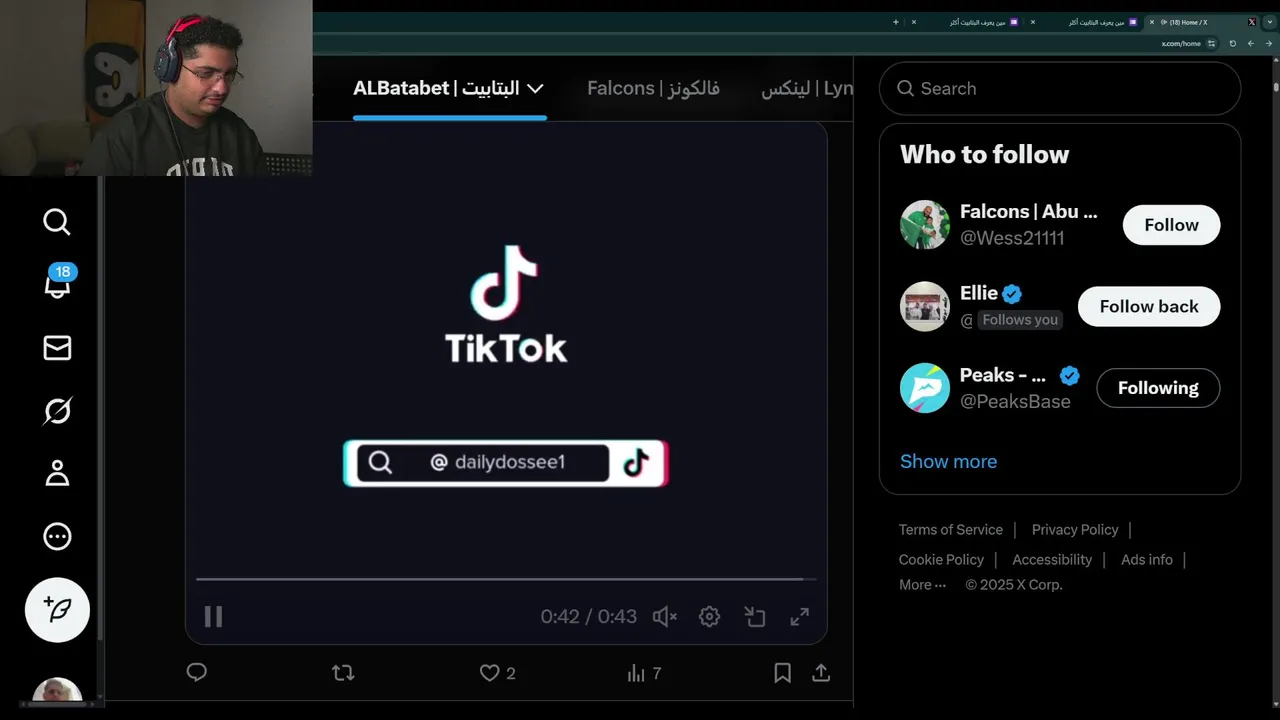The image size is (1280, 720).
Task: Open More circle-dots menu in sidebar
Action: pyautogui.click(x=57, y=536)
